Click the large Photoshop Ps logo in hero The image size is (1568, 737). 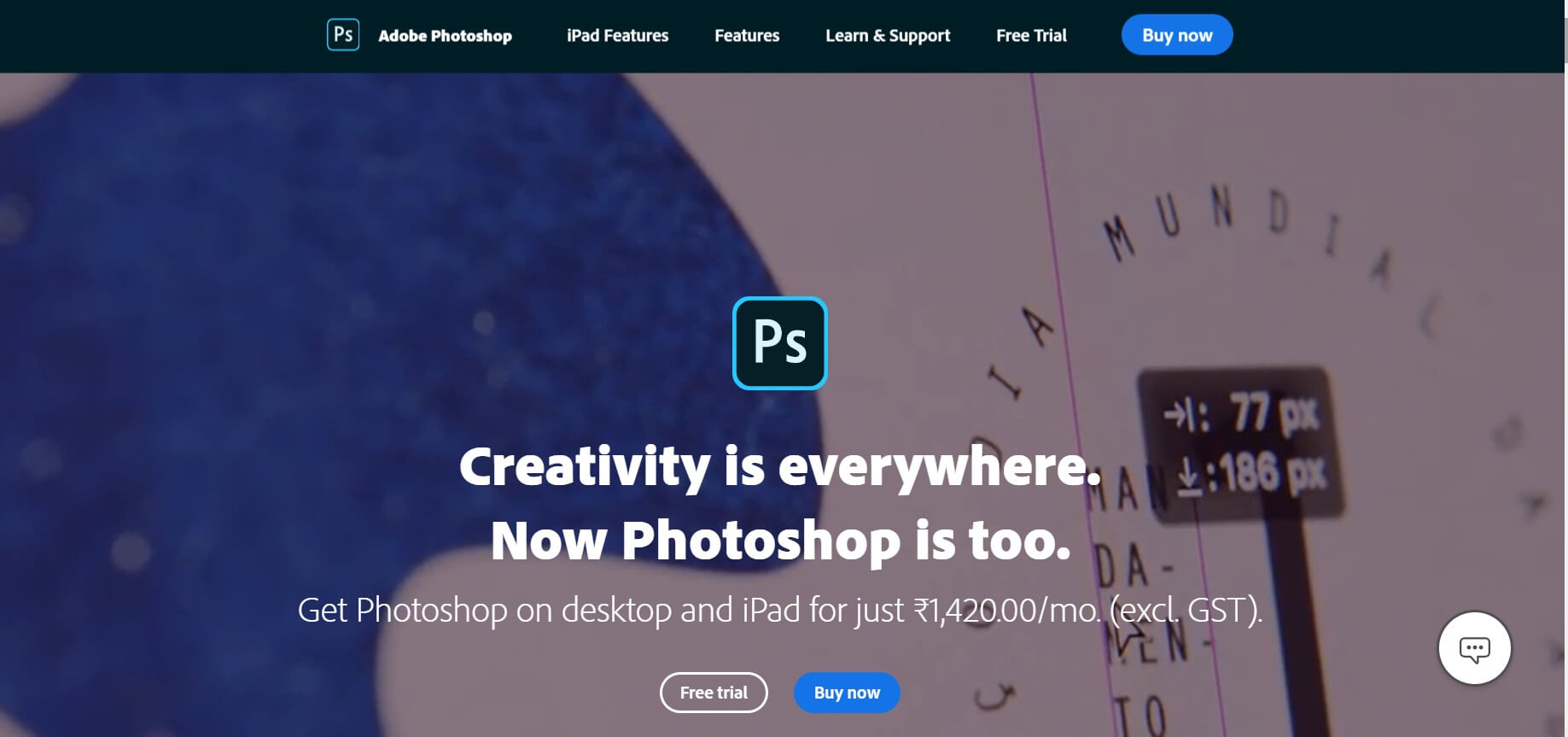click(780, 343)
